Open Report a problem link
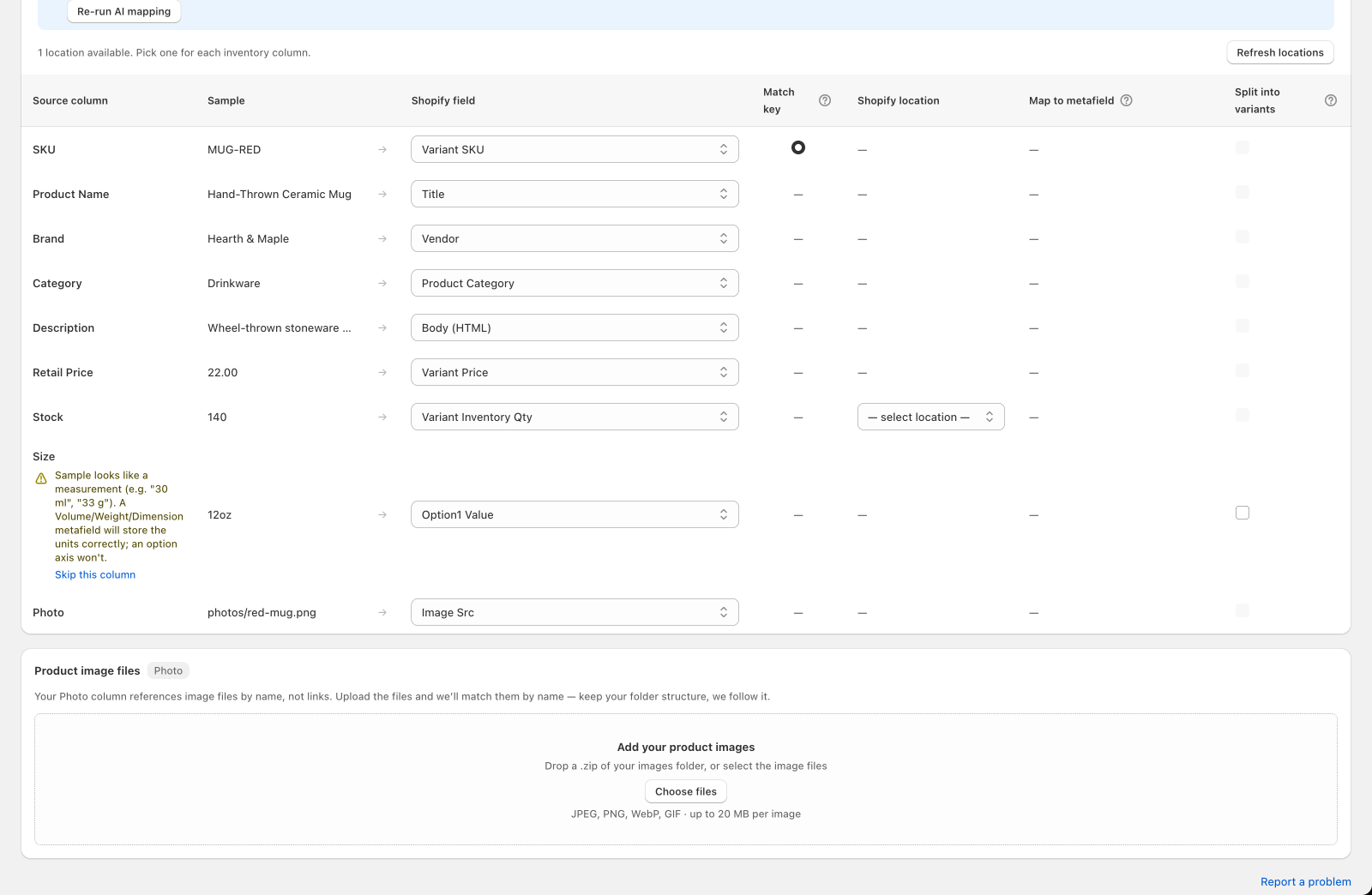 pos(1306,881)
